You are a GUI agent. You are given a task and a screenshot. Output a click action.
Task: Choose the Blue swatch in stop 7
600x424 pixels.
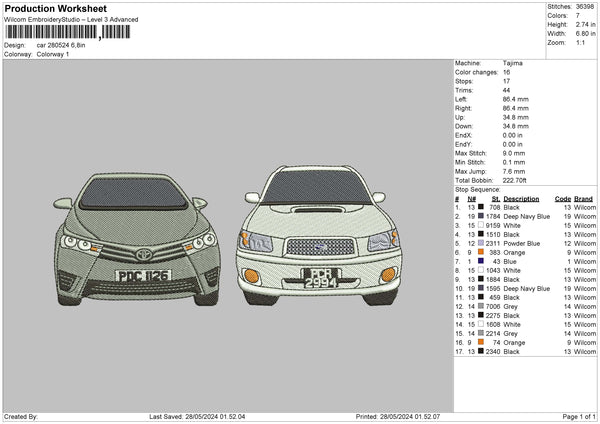pos(481,261)
